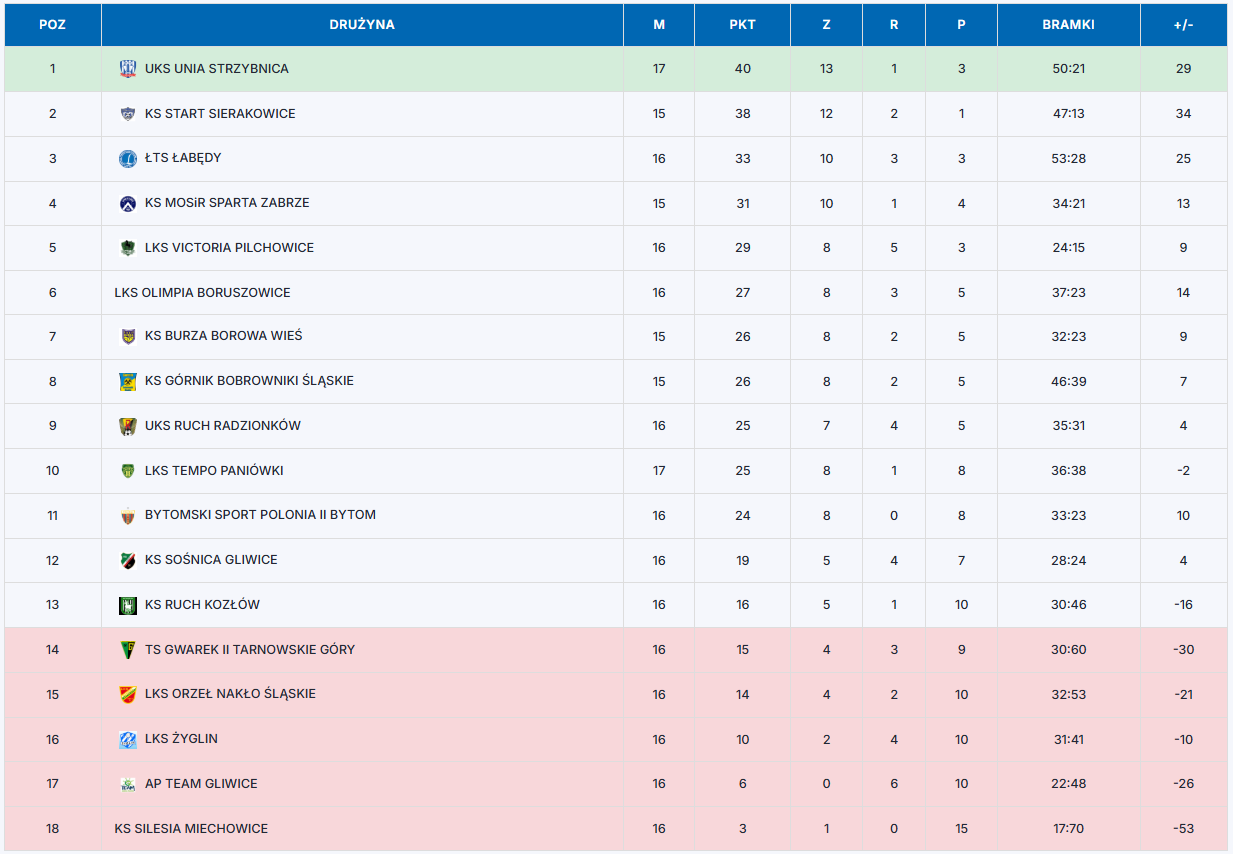The width and height of the screenshot is (1233, 854).
Task: Open the LKS Olimpia Boruszowice team link
Action: tap(202, 293)
